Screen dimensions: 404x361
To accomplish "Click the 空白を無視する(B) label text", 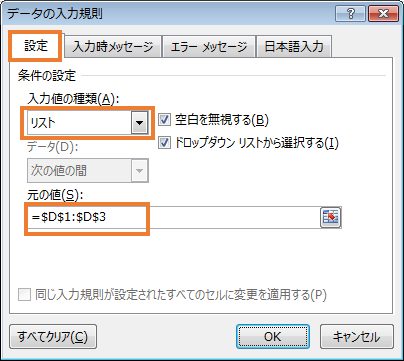I will pos(222,120).
